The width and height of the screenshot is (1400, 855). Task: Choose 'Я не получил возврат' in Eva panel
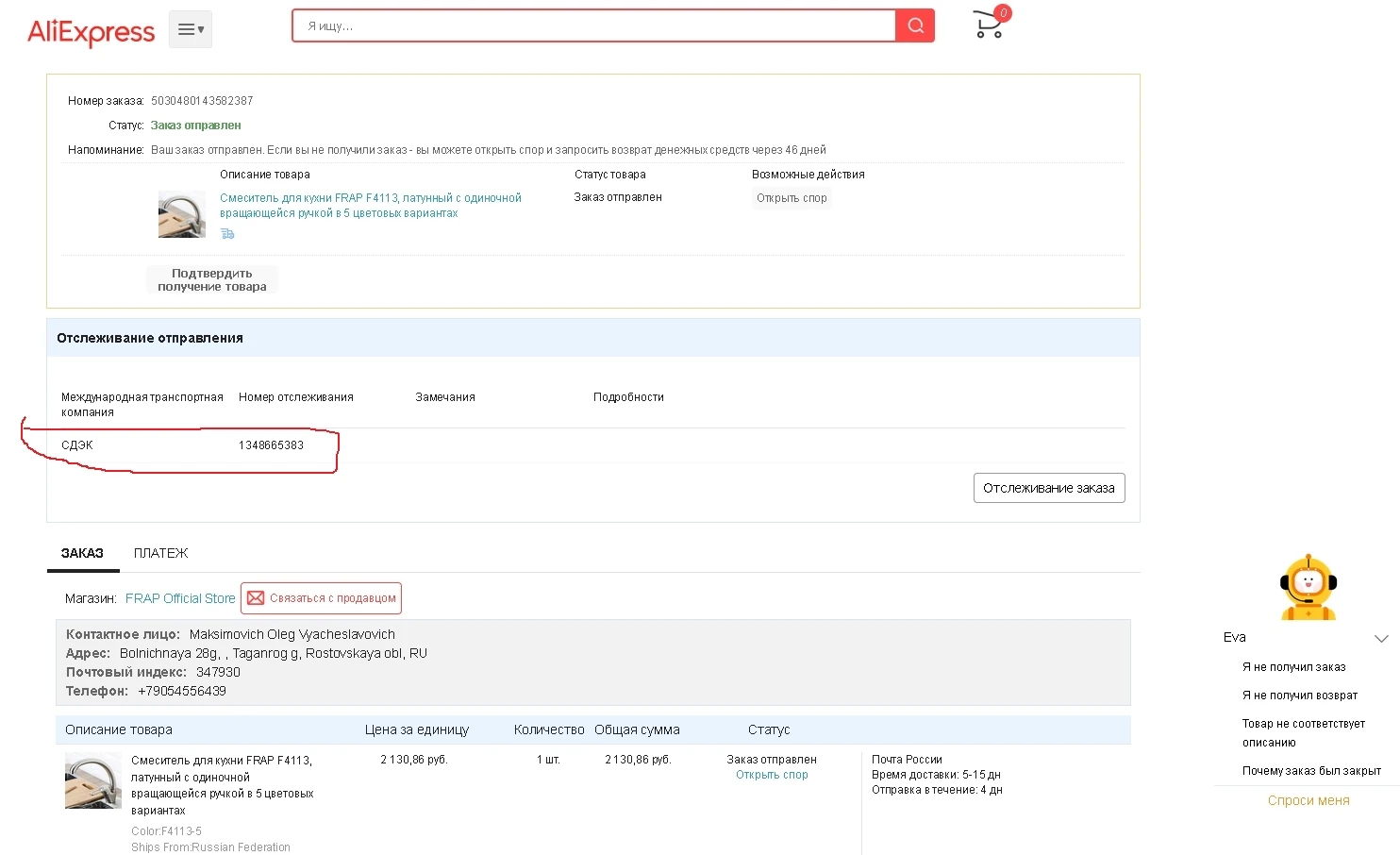(x=1300, y=696)
